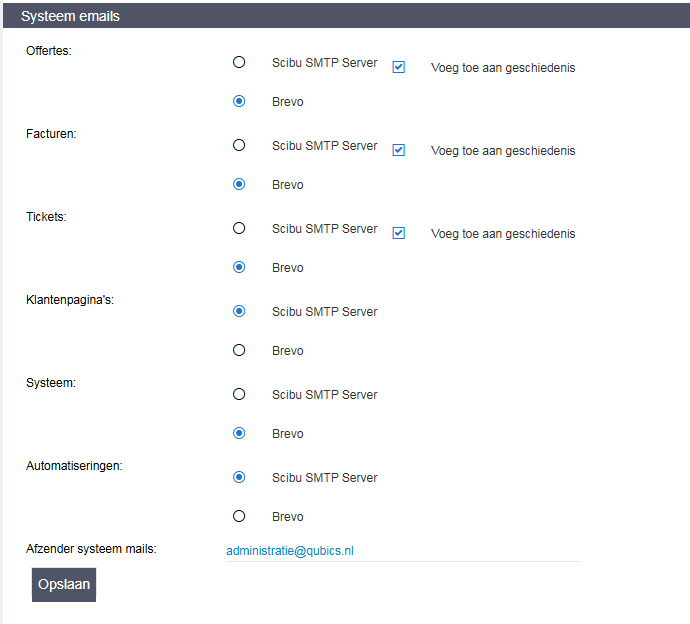Image resolution: width=690 pixels, height=624 pixels.
Task: Click the Afzender systeem mails email field
Action: click(402, 550)
